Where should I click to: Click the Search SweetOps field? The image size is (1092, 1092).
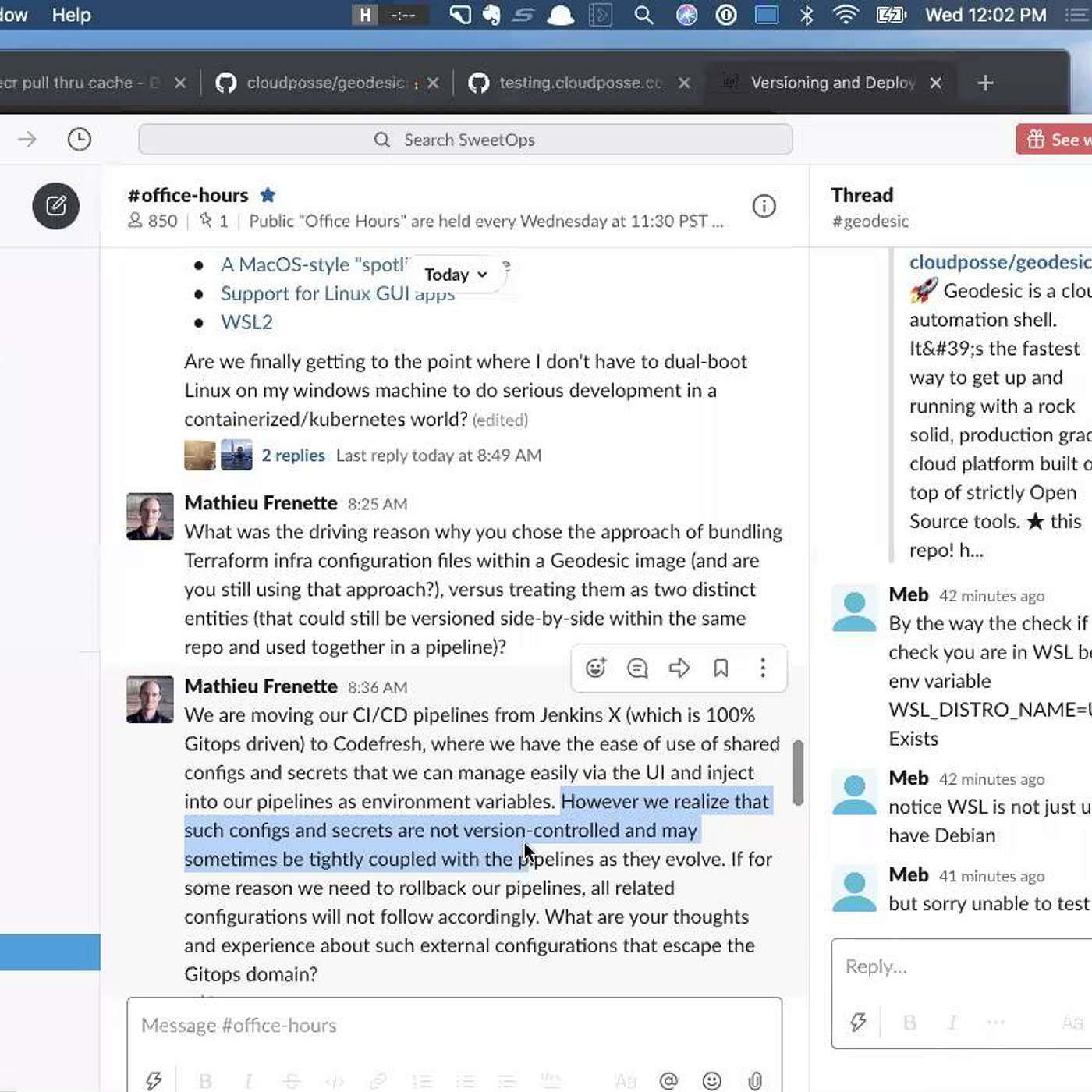[x=466, y=140]
